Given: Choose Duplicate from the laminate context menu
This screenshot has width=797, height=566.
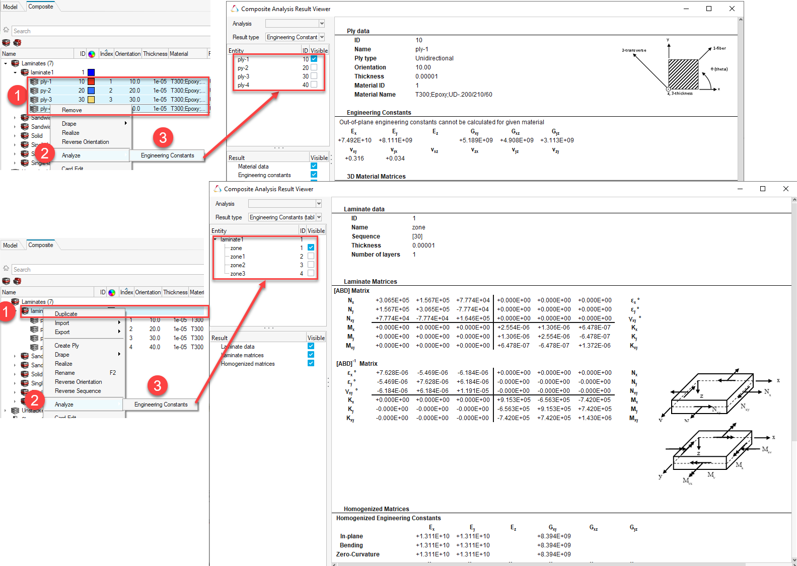Looking at the screenshot, I should tap(66, 314).
